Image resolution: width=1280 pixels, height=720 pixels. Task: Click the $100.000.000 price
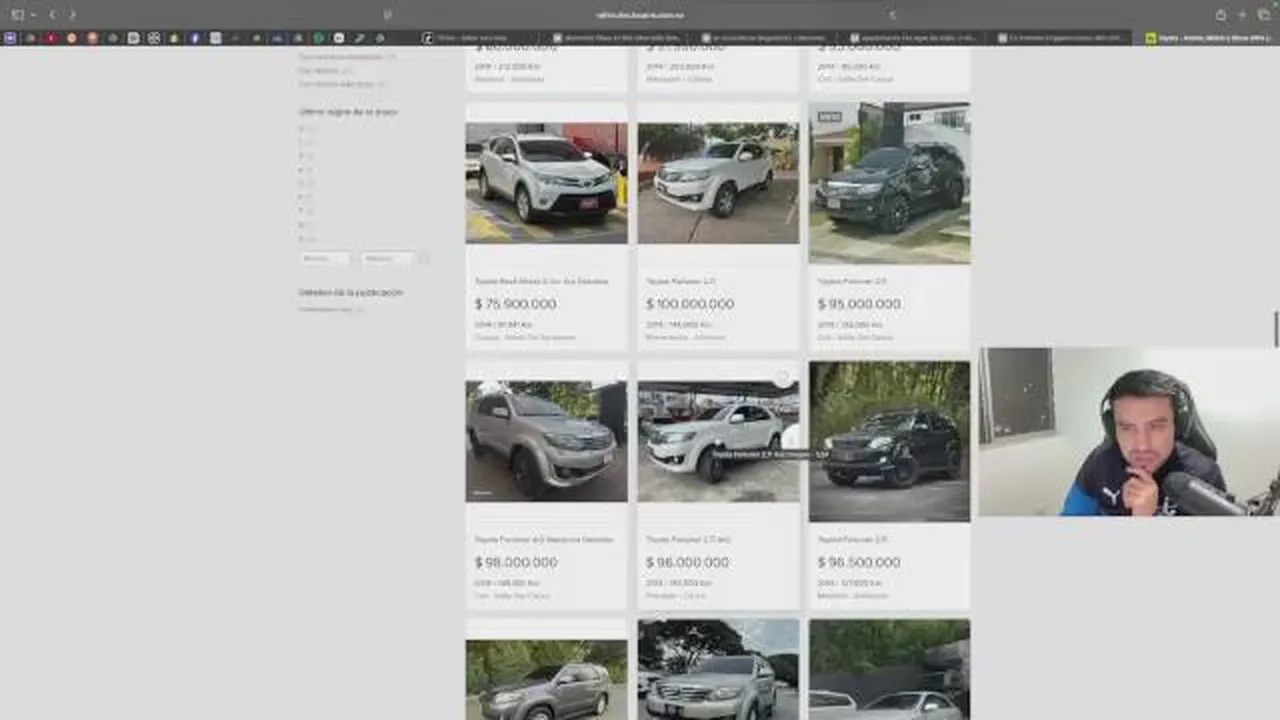click(x=690, y=304)
